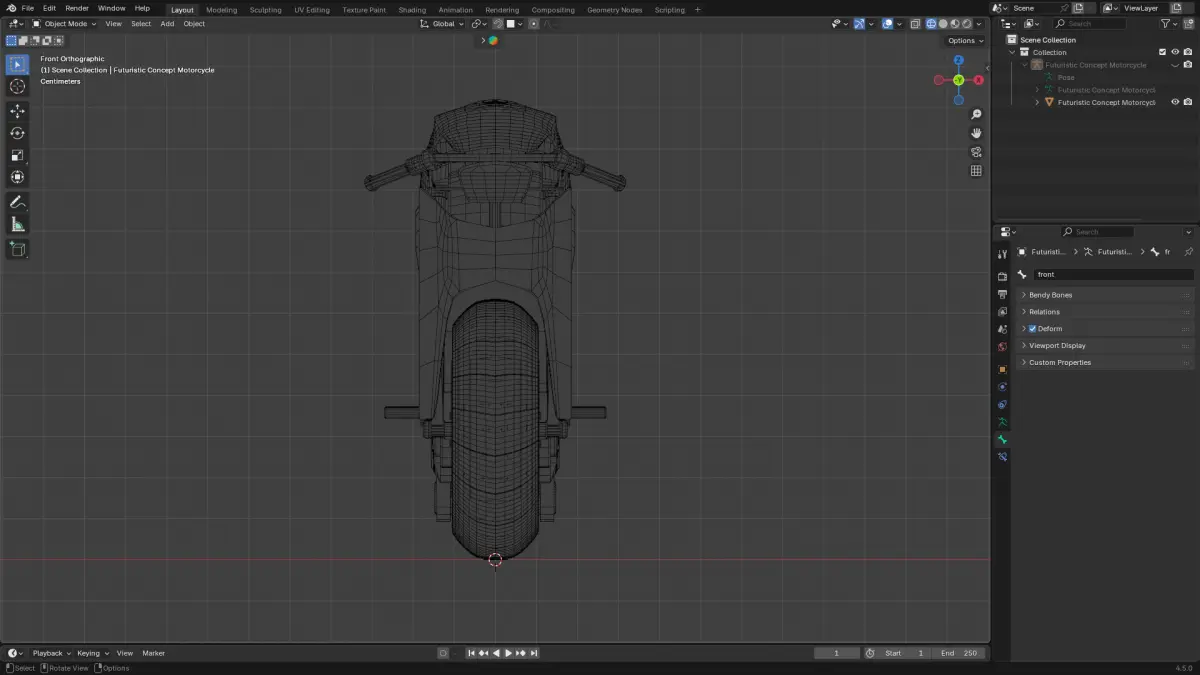Open the Object properties tab

tap(1002, 369)
